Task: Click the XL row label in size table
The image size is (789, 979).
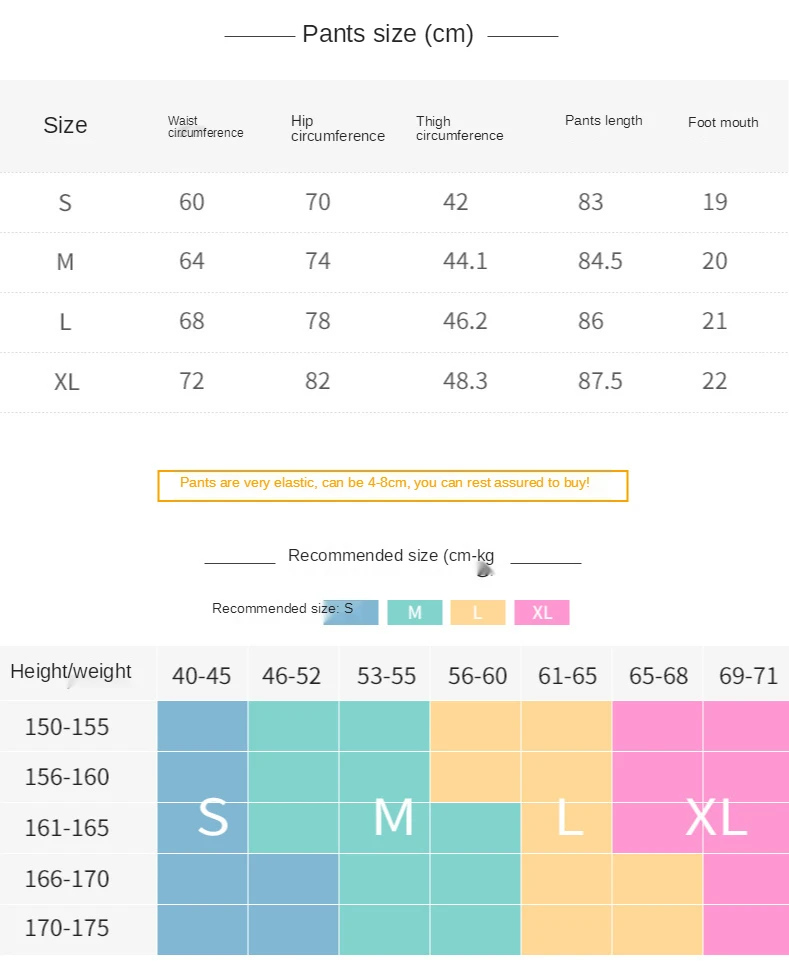Action: [x=66, y=382]
